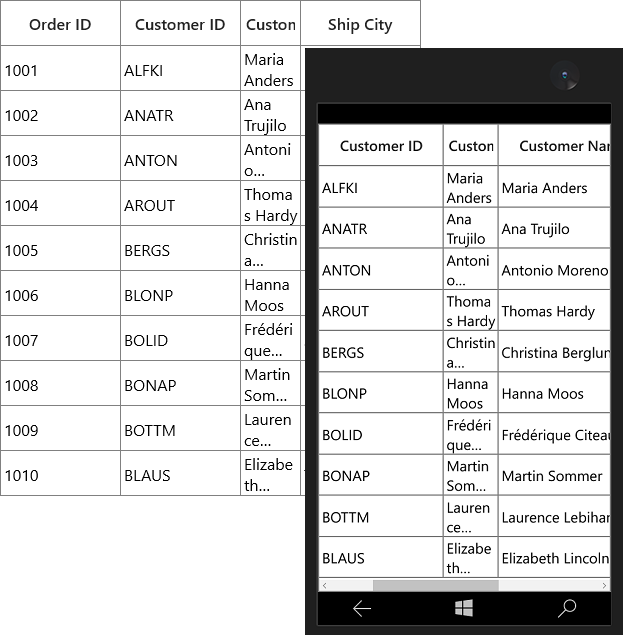The height and width of the screenshot is (635, 623).
Task: Select AROUT cell in phone grid
Action: coord(381,310)
